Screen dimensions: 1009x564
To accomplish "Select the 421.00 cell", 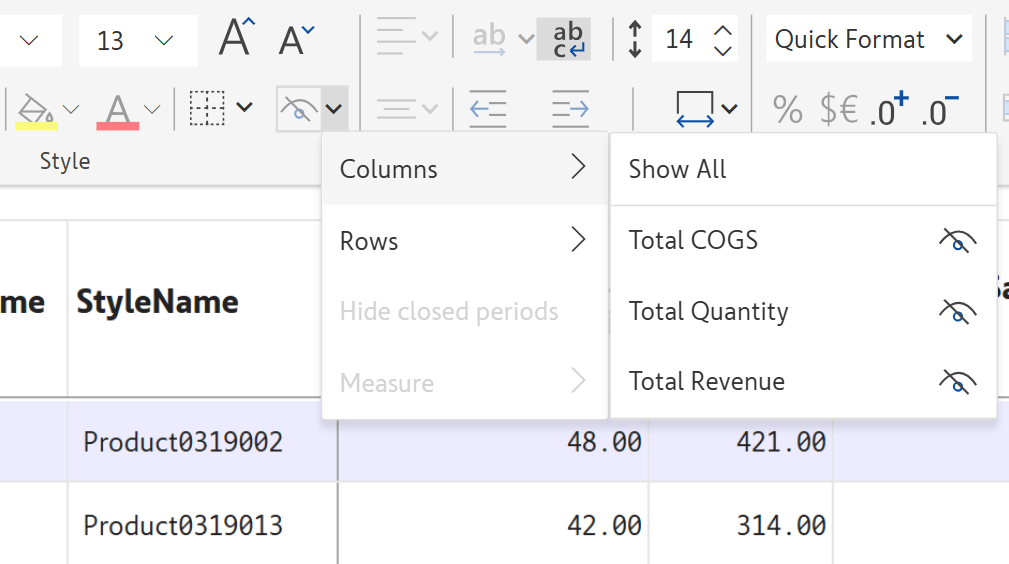I will click(x=741, y=442).
